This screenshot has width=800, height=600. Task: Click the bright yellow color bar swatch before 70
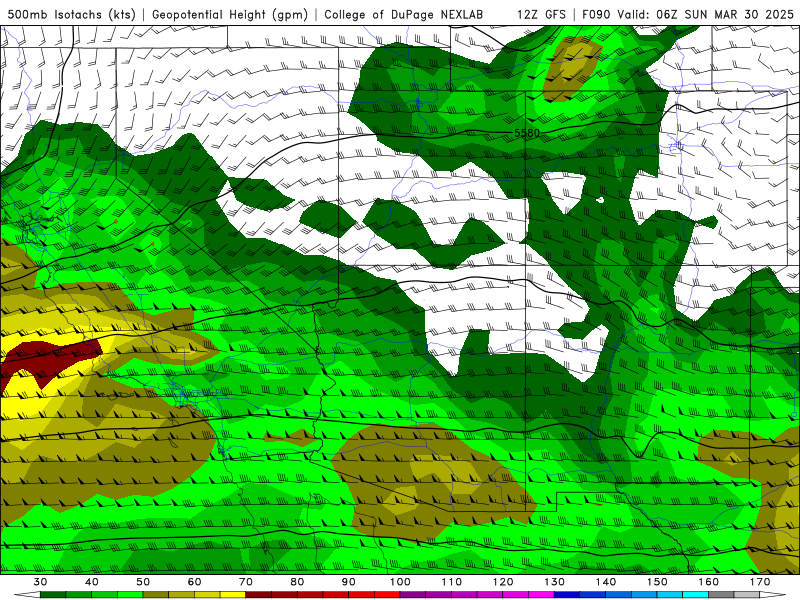tap(233, 595)
